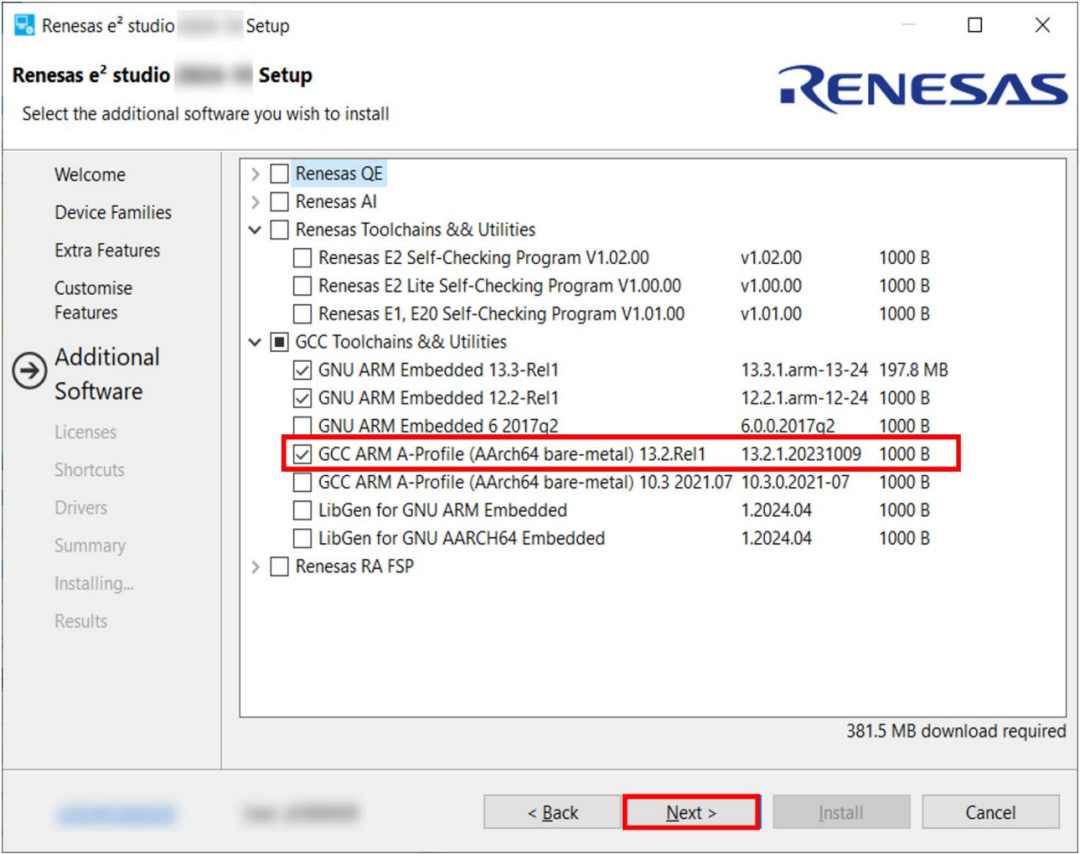Collapse Renesas Toolchains && Utilities group
Image resolution: width=1080 pixels, height=854 pixels.
[x=256, y=230]
